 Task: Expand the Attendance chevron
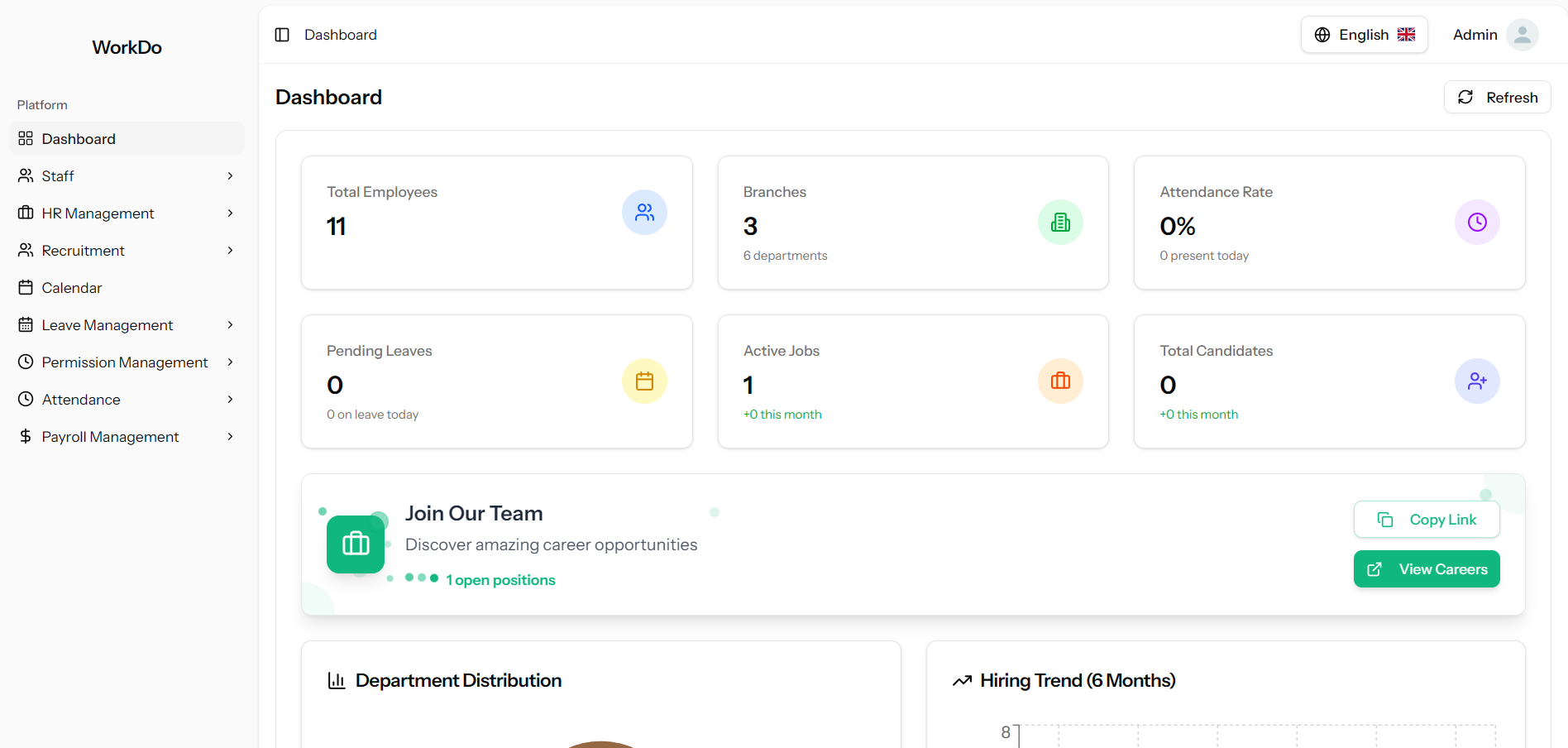pos(230,399)
